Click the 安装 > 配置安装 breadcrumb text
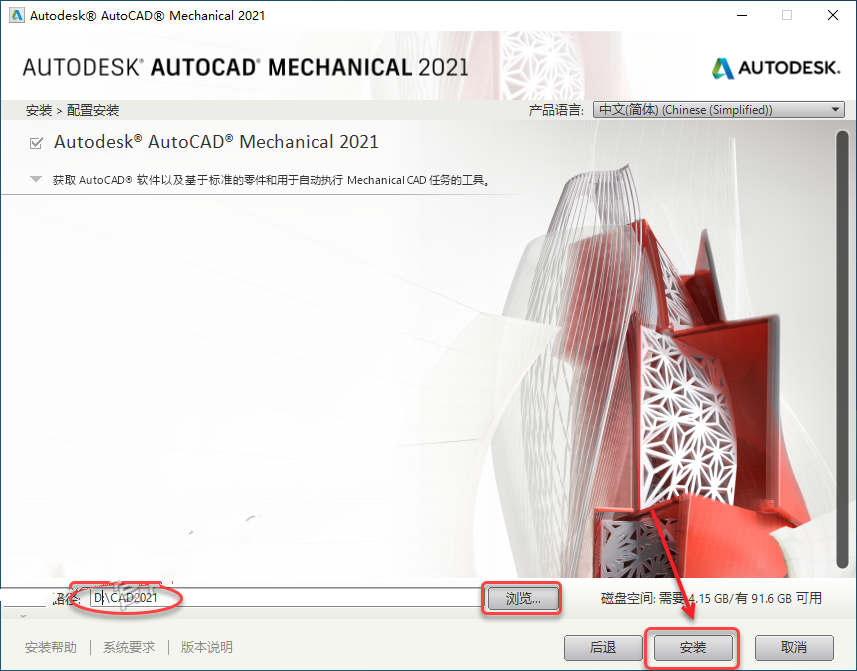Viewport: 857px width, 671px height. pos(72,110)
